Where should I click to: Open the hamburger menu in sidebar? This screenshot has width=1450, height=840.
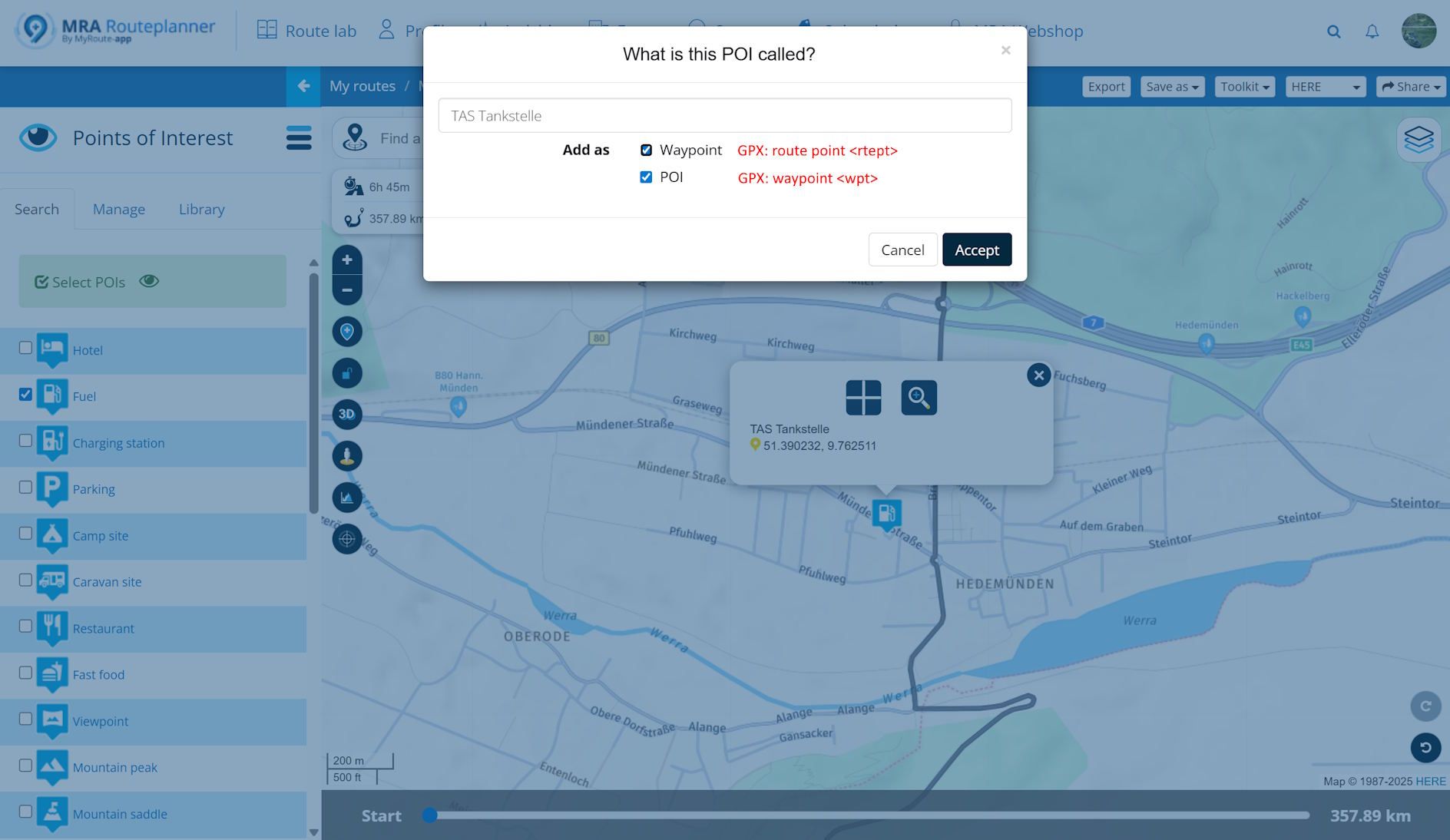(299, 138)
